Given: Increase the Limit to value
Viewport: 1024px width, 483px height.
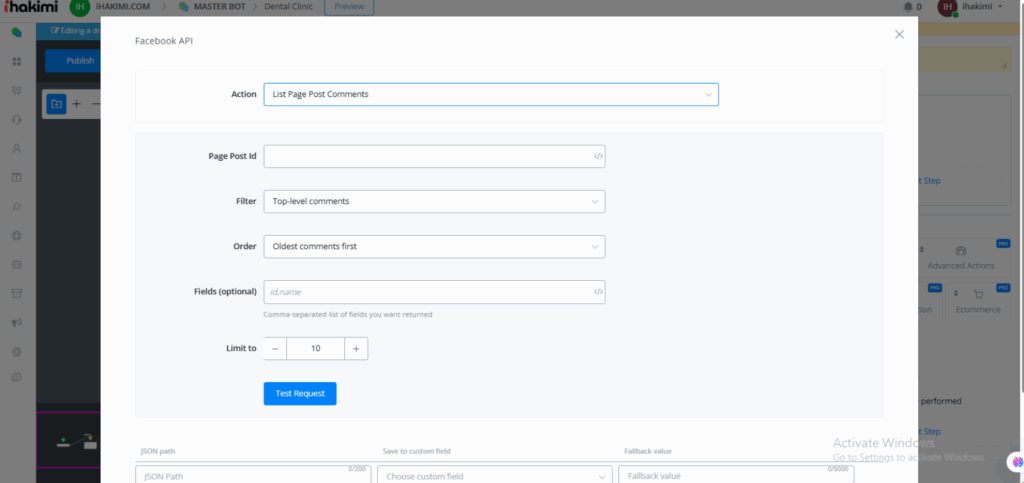Looking at the screenshot, I should coord(356,348).
